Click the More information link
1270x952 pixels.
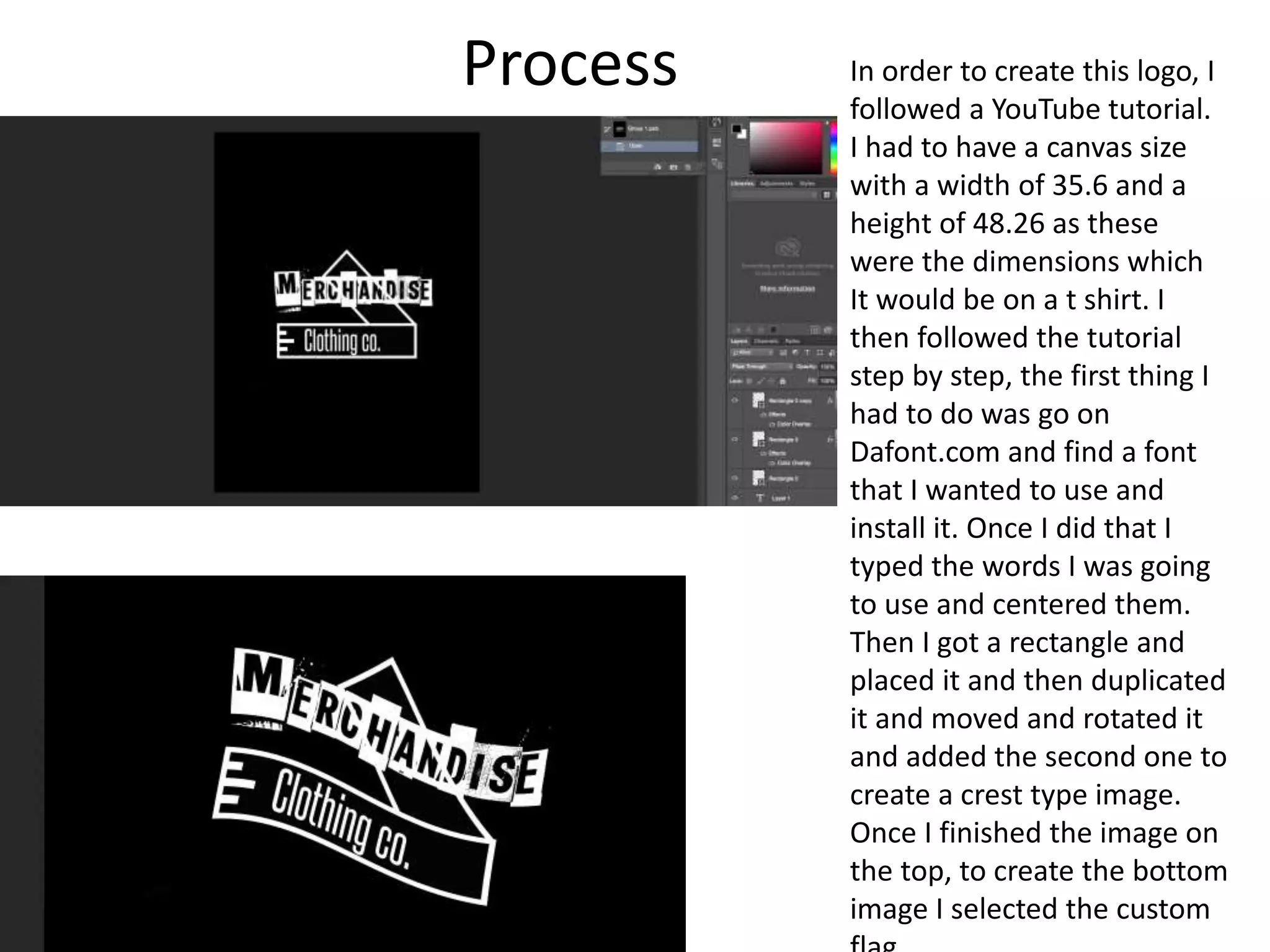(787, 289)
